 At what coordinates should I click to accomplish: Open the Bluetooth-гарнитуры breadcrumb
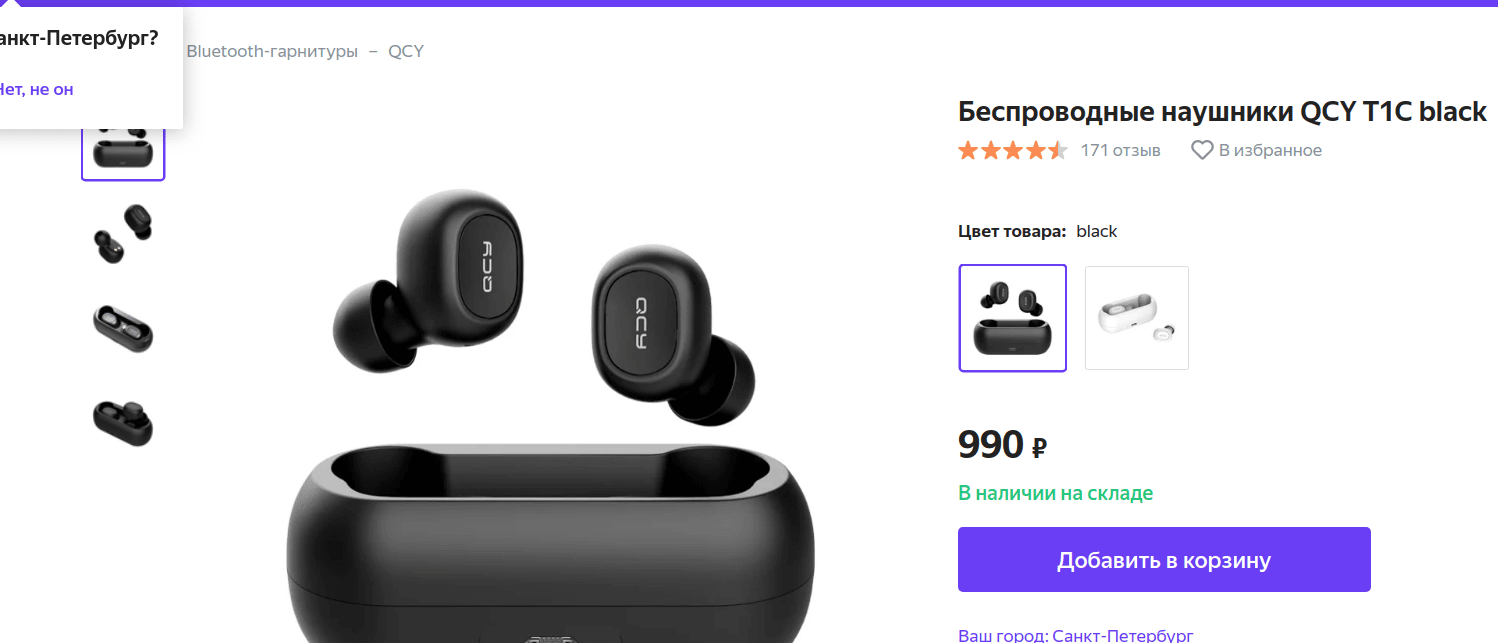coord(272,51)
